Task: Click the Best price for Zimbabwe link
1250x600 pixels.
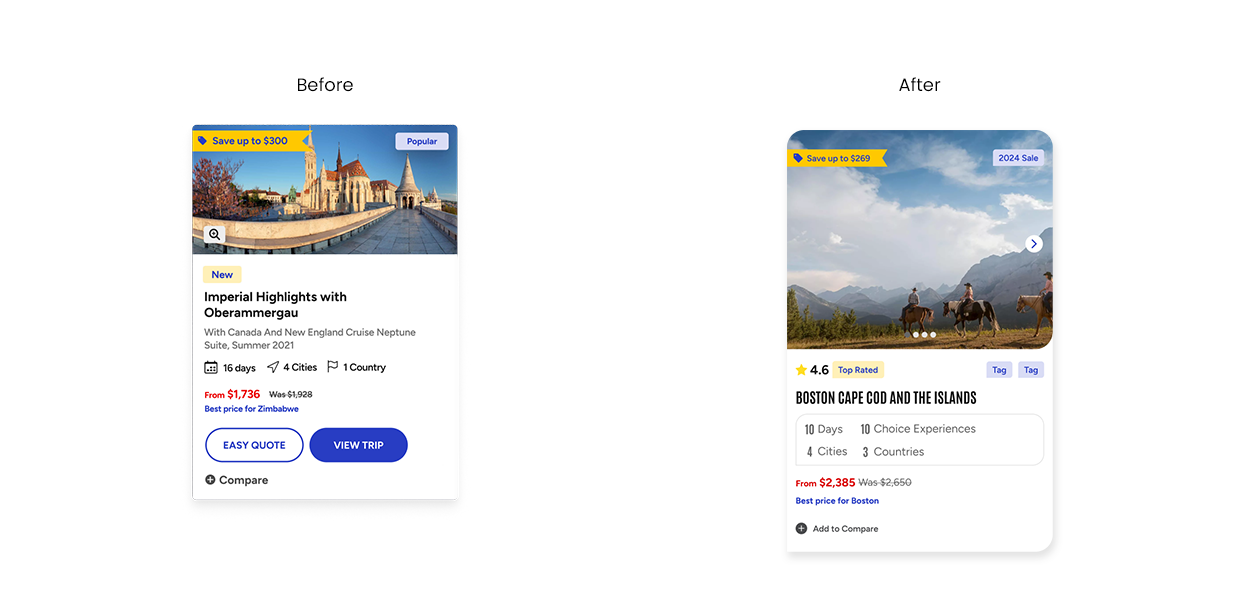Action: [x=251, y=409]
